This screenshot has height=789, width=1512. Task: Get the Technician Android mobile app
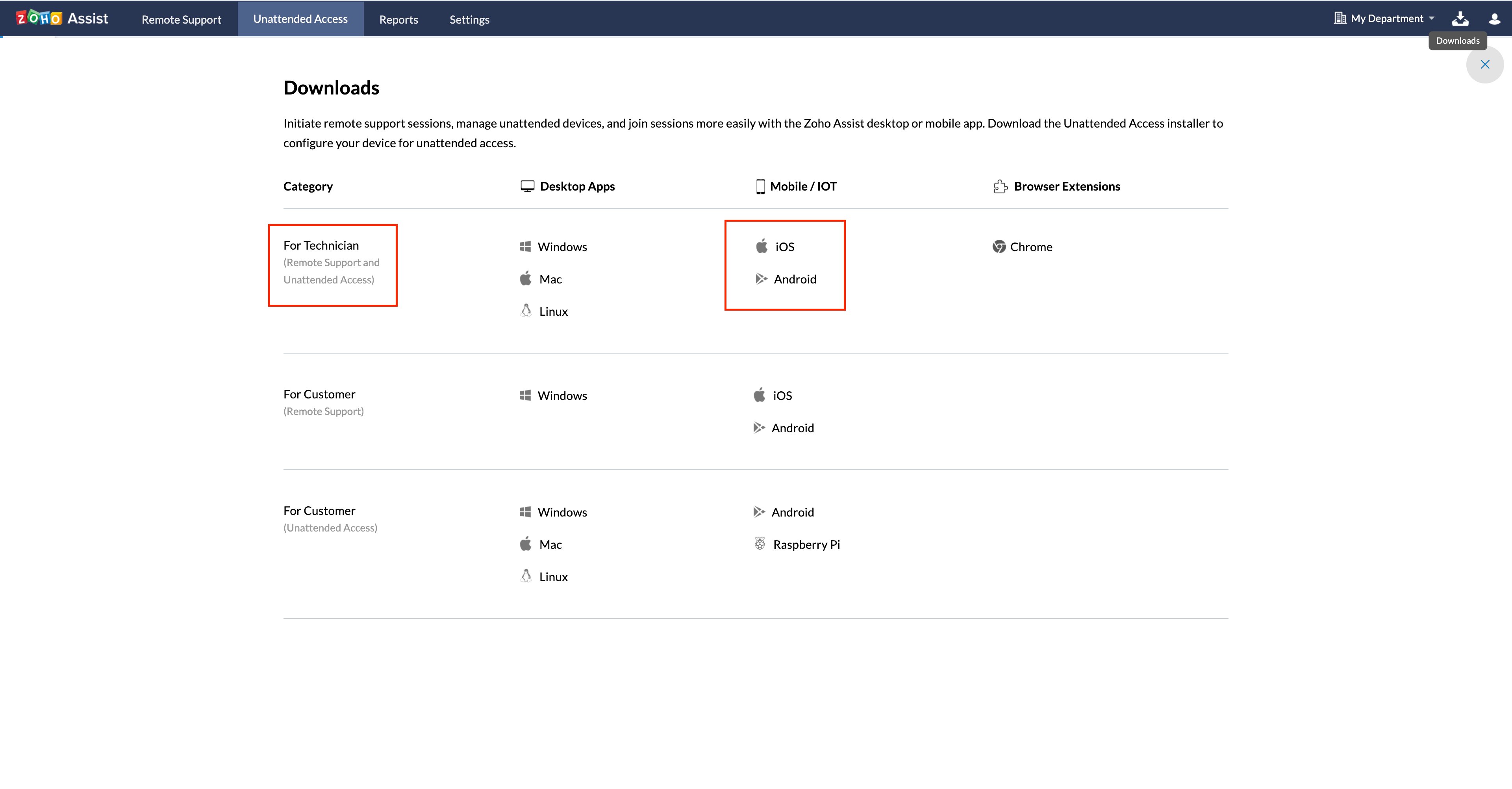tap(794, 280)
